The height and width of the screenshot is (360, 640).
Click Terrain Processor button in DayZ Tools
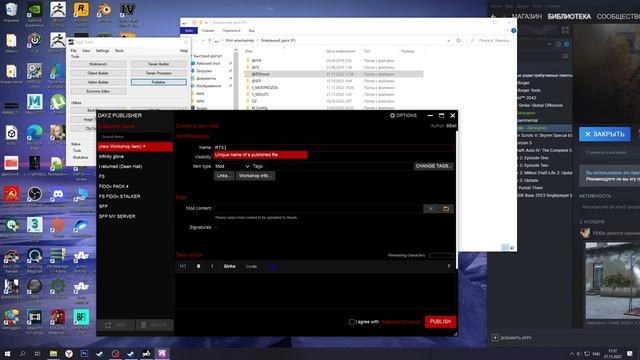click(158, 73)
